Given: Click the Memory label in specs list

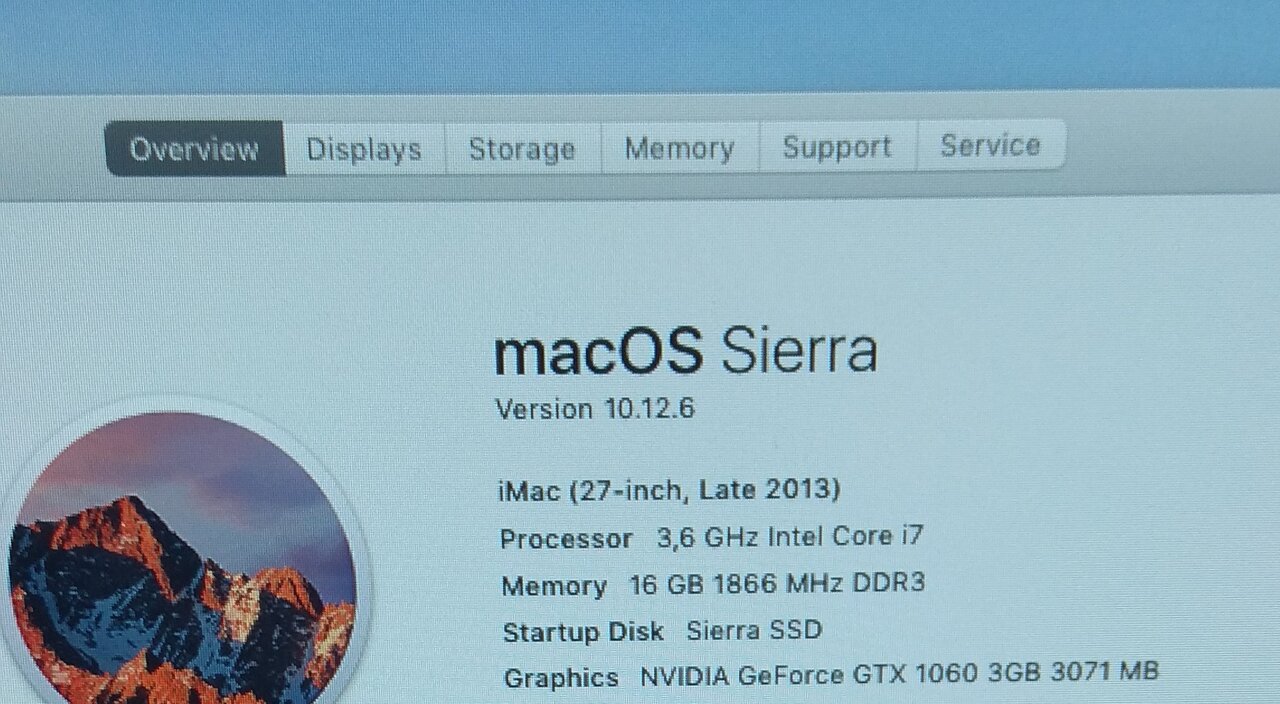Looking at the screenshot, I should (x=554, y=586).
